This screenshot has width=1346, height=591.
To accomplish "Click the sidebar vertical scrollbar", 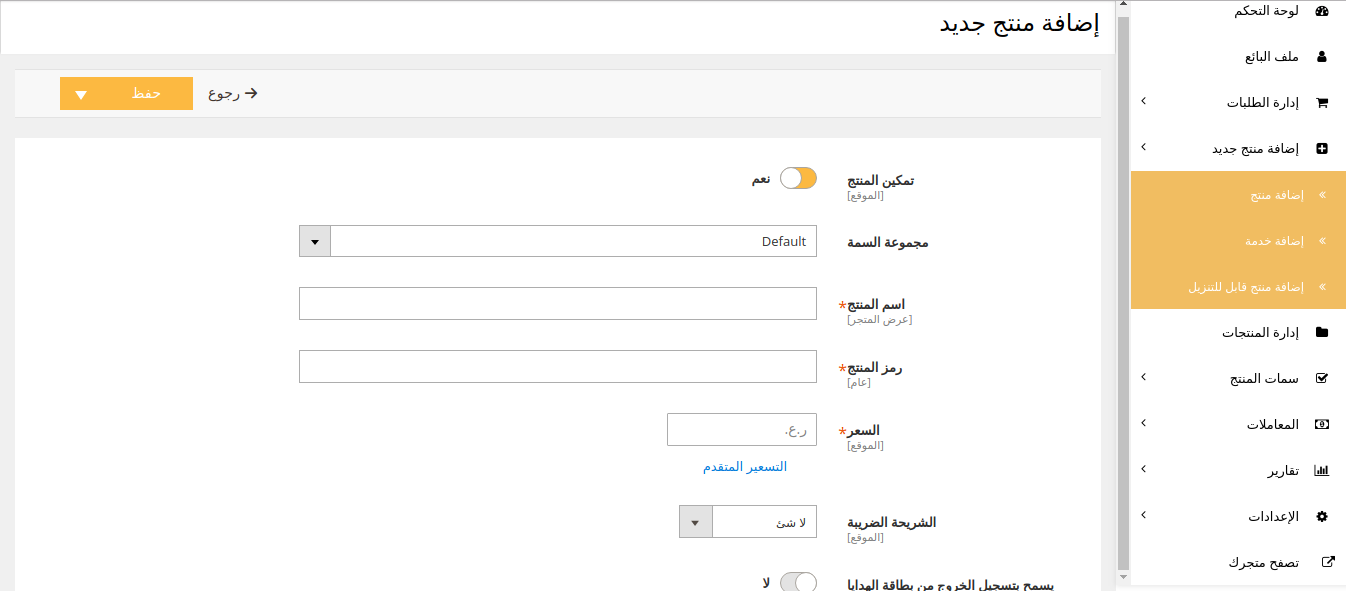I will click(x=1123, y=290).
